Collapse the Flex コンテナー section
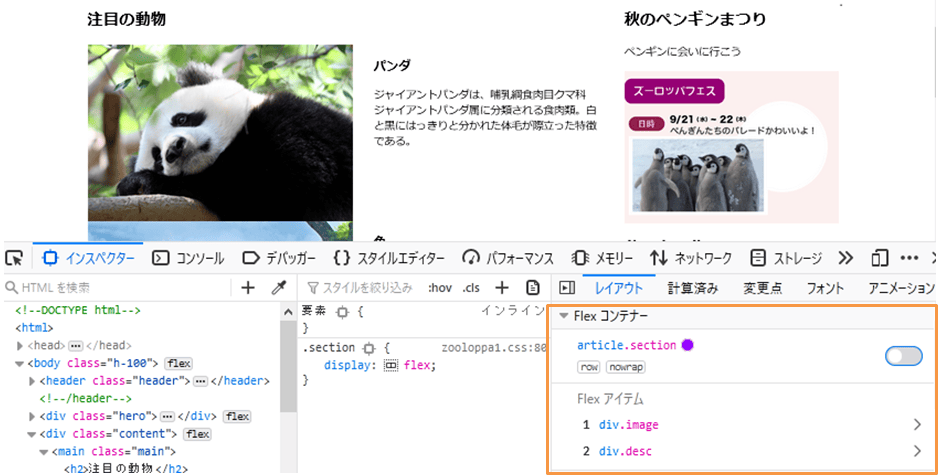This screenshot has height=476, width=942. [x=564, y=316]
